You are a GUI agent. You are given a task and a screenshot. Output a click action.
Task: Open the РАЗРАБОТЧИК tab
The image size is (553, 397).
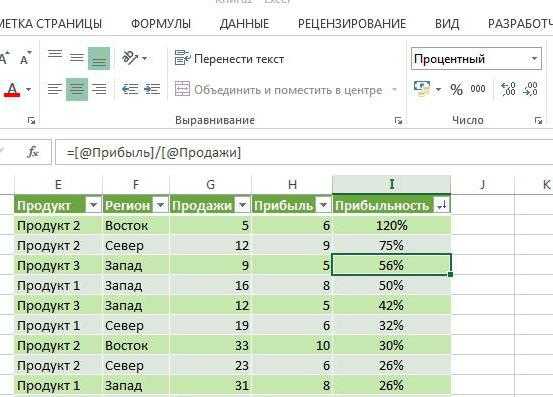click(x=520, y=24)
